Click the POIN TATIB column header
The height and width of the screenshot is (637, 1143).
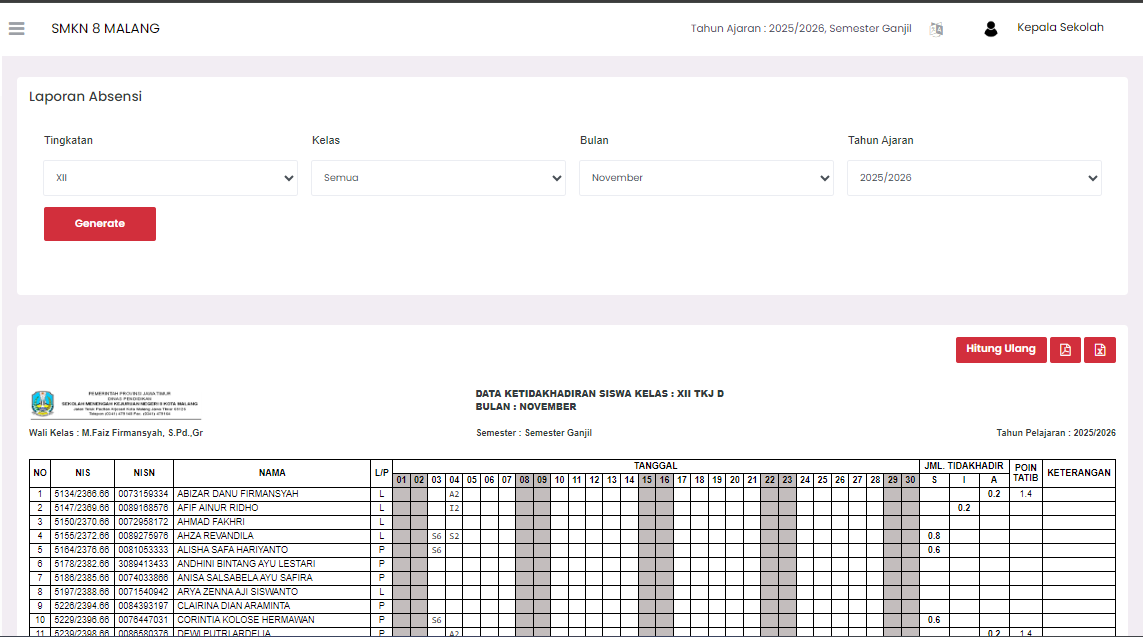pos(1025,473)
